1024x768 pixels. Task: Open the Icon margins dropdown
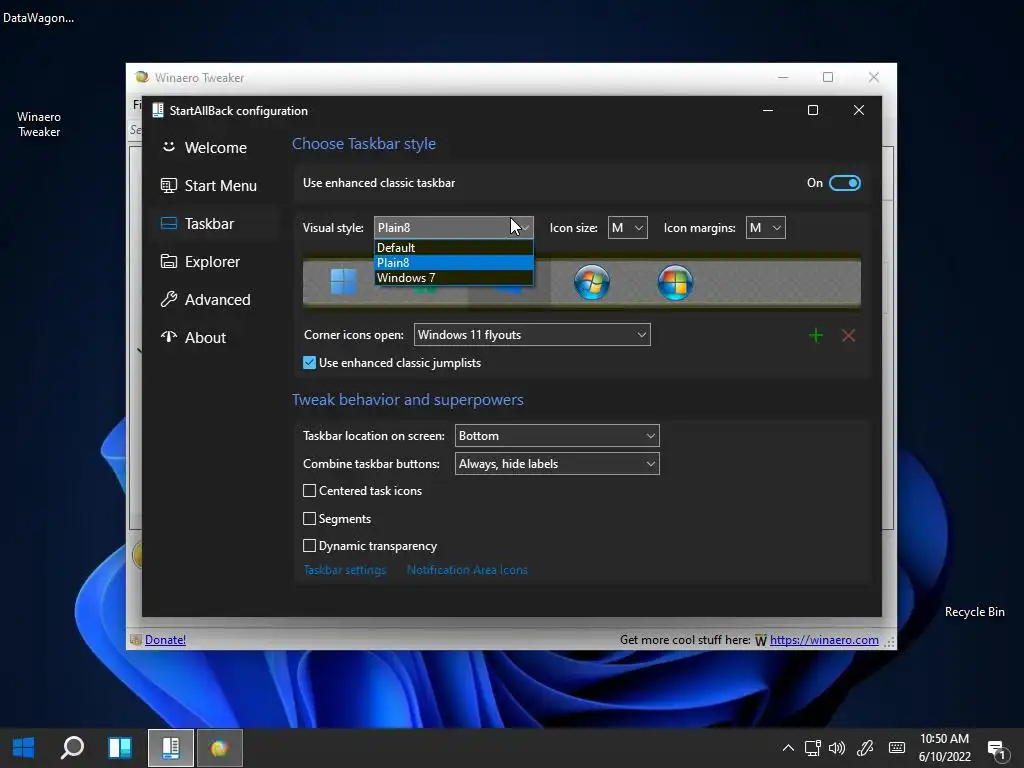coord(765,227)
